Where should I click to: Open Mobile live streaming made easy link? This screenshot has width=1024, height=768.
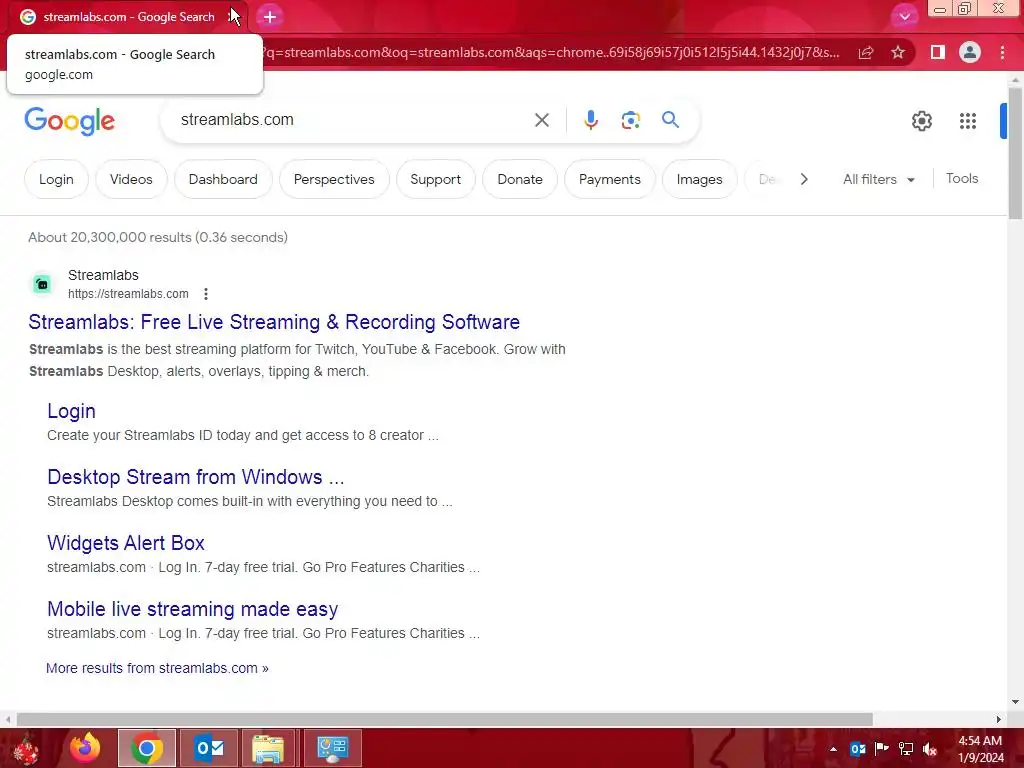193,609
